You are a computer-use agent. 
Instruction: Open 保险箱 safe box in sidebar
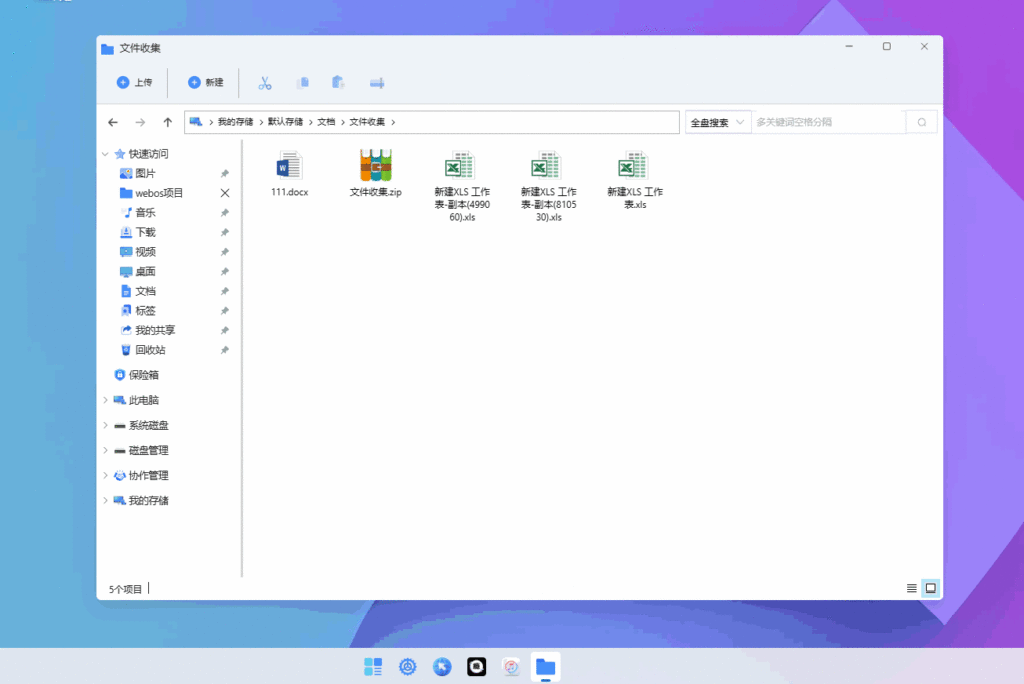(x=144, y=375)
